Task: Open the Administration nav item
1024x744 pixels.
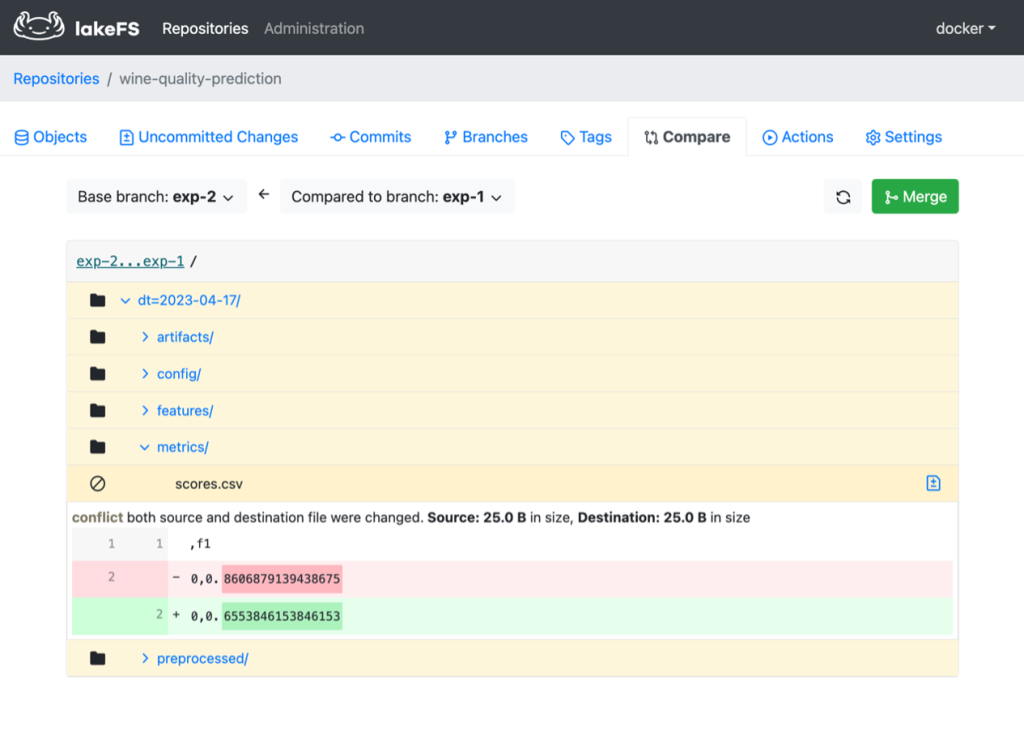Action: 314,29
